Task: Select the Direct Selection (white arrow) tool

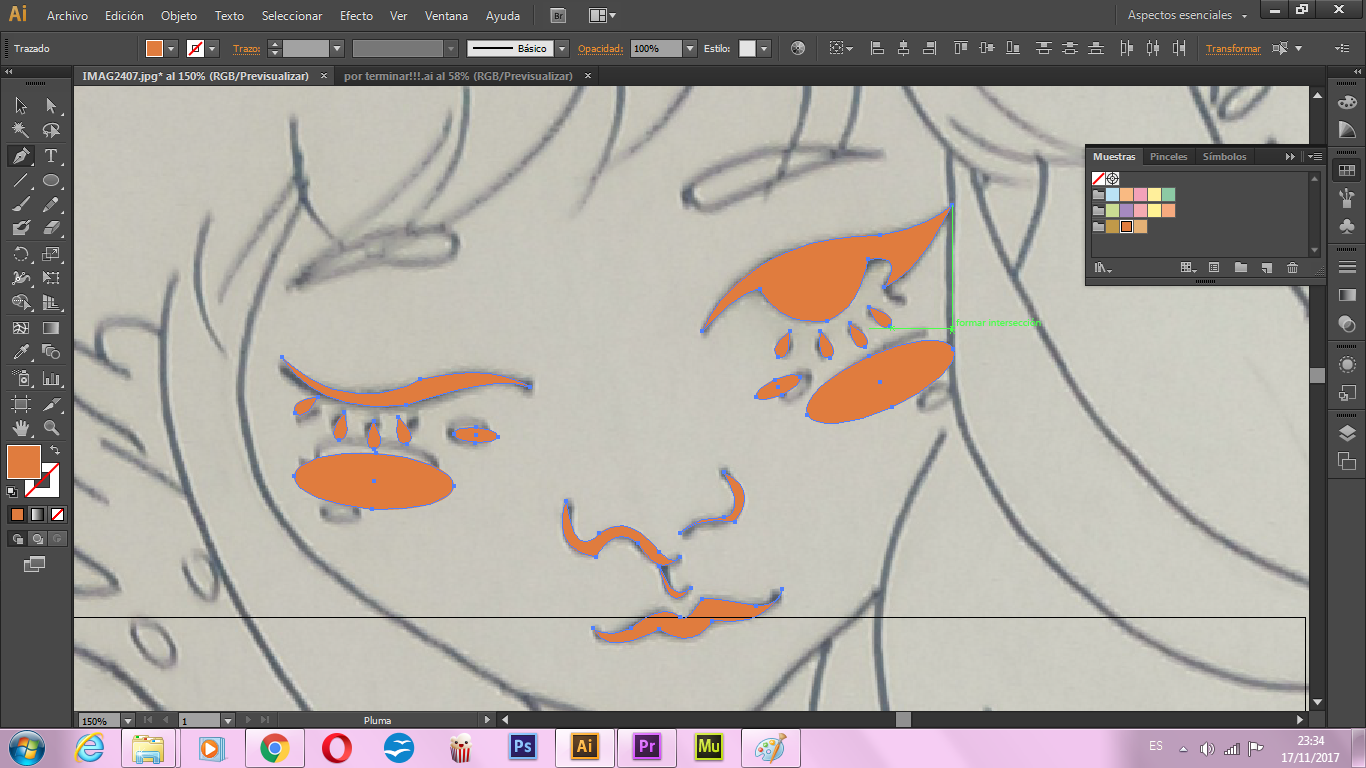Action: (x=51, y=106)
